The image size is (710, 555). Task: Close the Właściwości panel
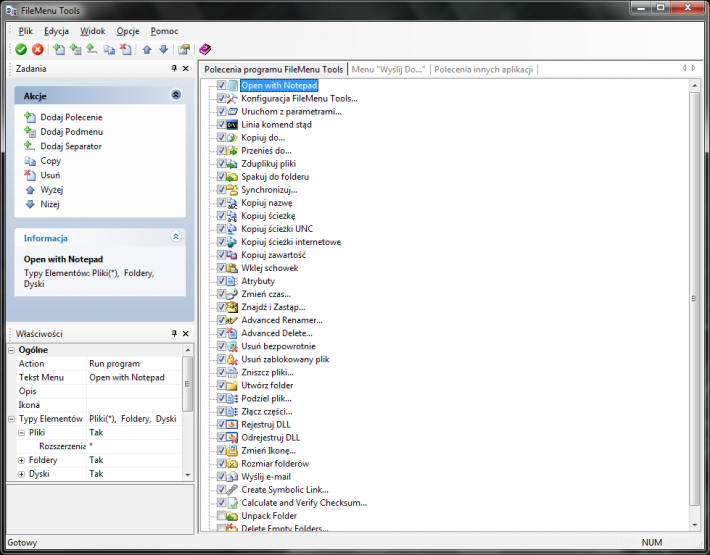186,334
